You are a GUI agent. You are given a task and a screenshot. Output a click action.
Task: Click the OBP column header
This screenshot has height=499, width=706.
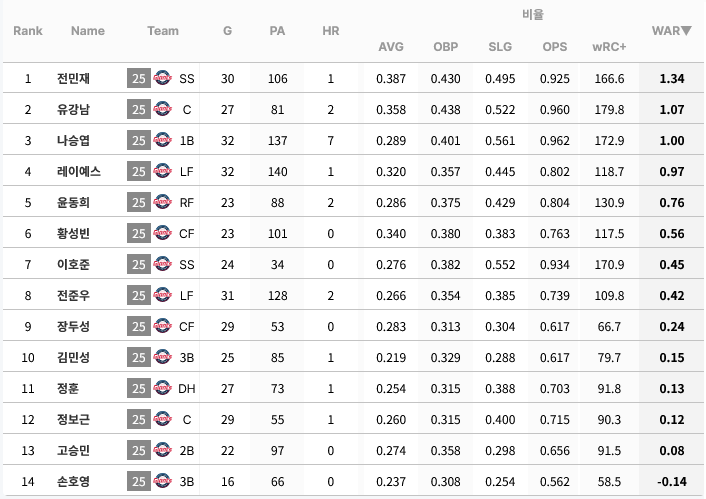click(445, 47)
